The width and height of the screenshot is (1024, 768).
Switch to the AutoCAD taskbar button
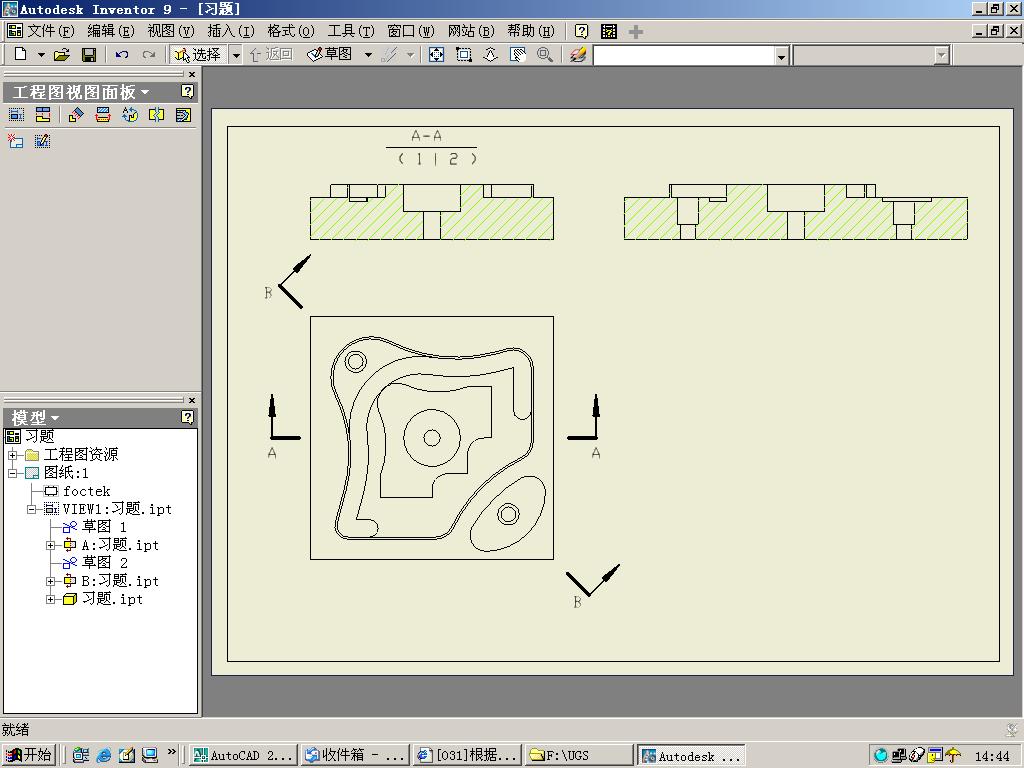coord(244,756)
